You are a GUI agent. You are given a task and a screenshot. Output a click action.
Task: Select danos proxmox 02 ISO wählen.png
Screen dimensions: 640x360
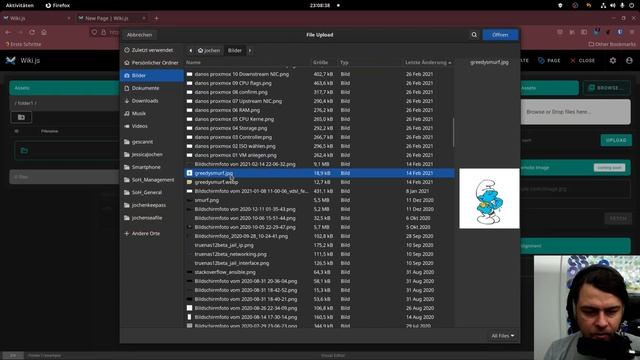[x=319, y=146]
